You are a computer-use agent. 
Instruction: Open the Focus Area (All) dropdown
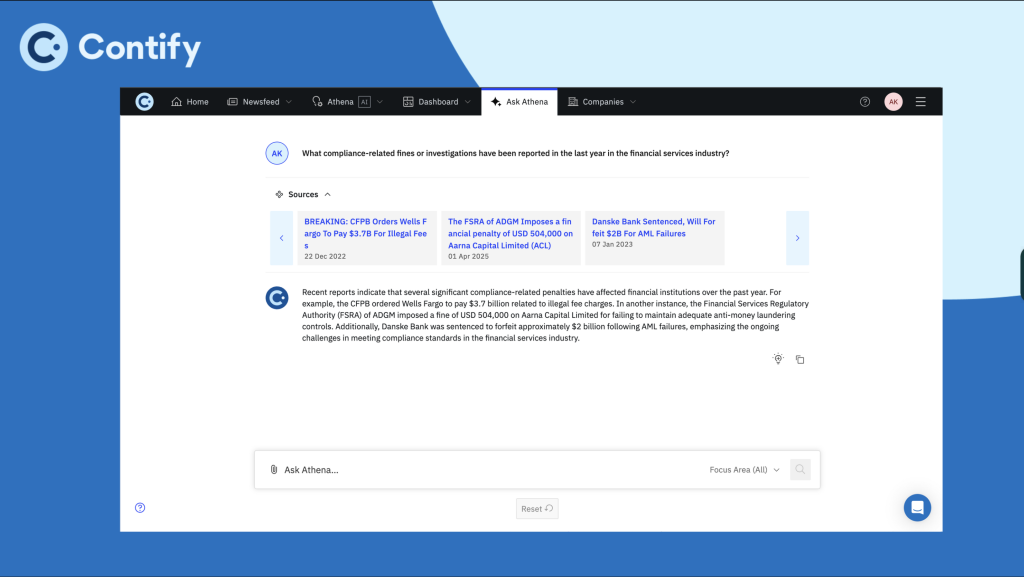[744, 470]
